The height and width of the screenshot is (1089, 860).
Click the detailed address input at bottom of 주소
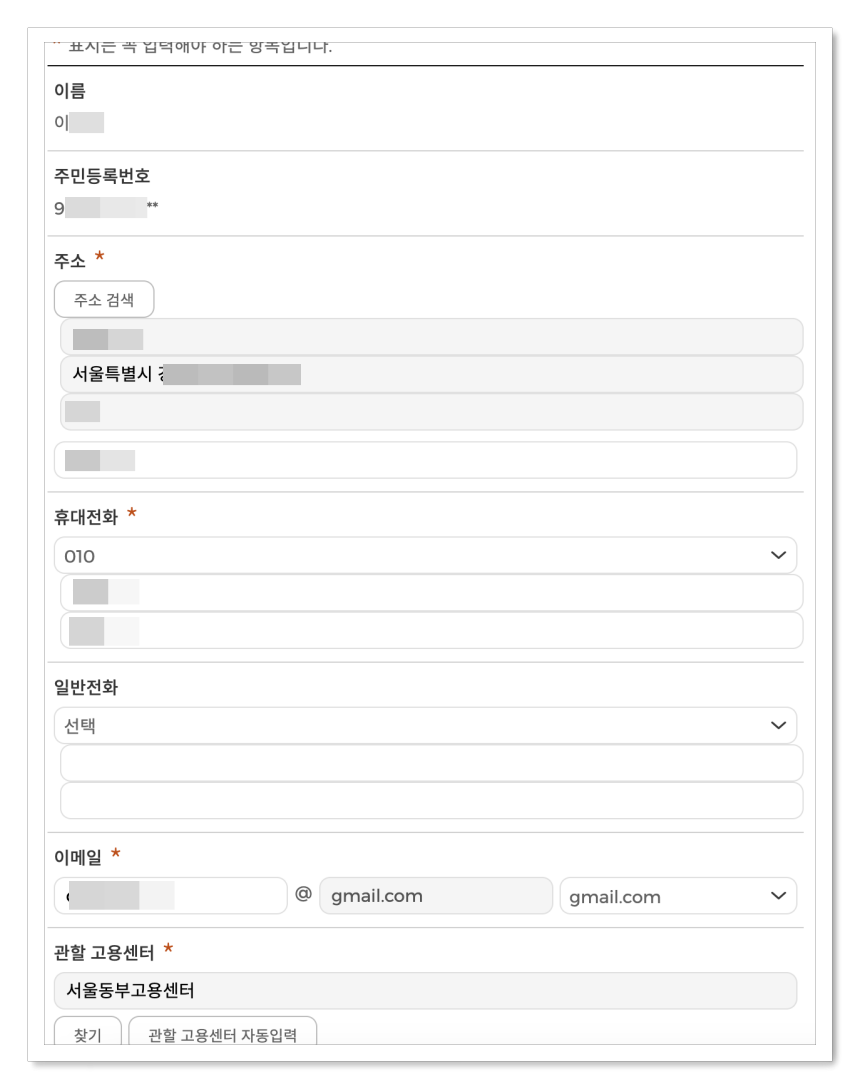coord(430,459)
